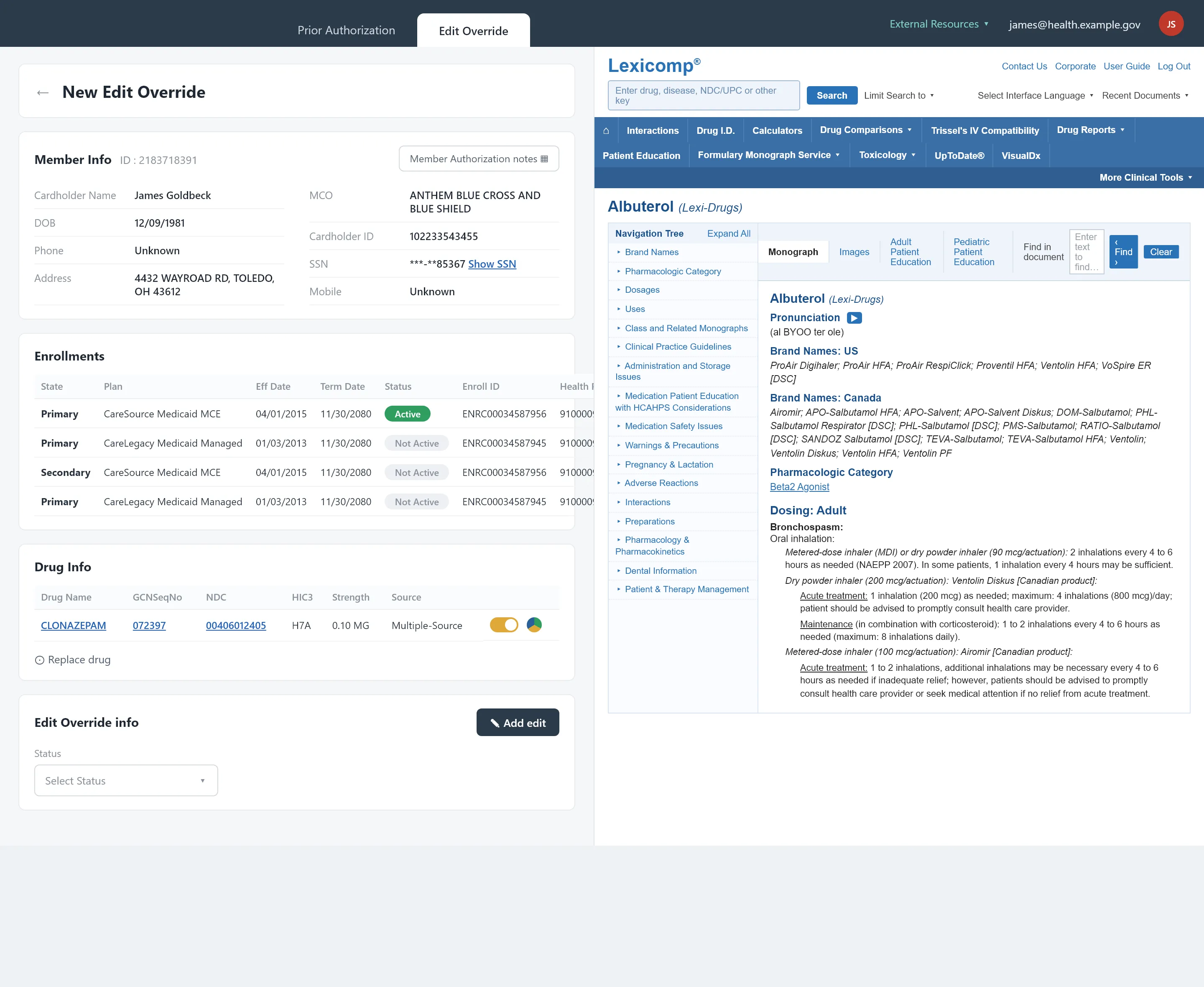Open the Recent Documents dropdown
Viewport: 1204px width, 987px height.
(1145, 95)
